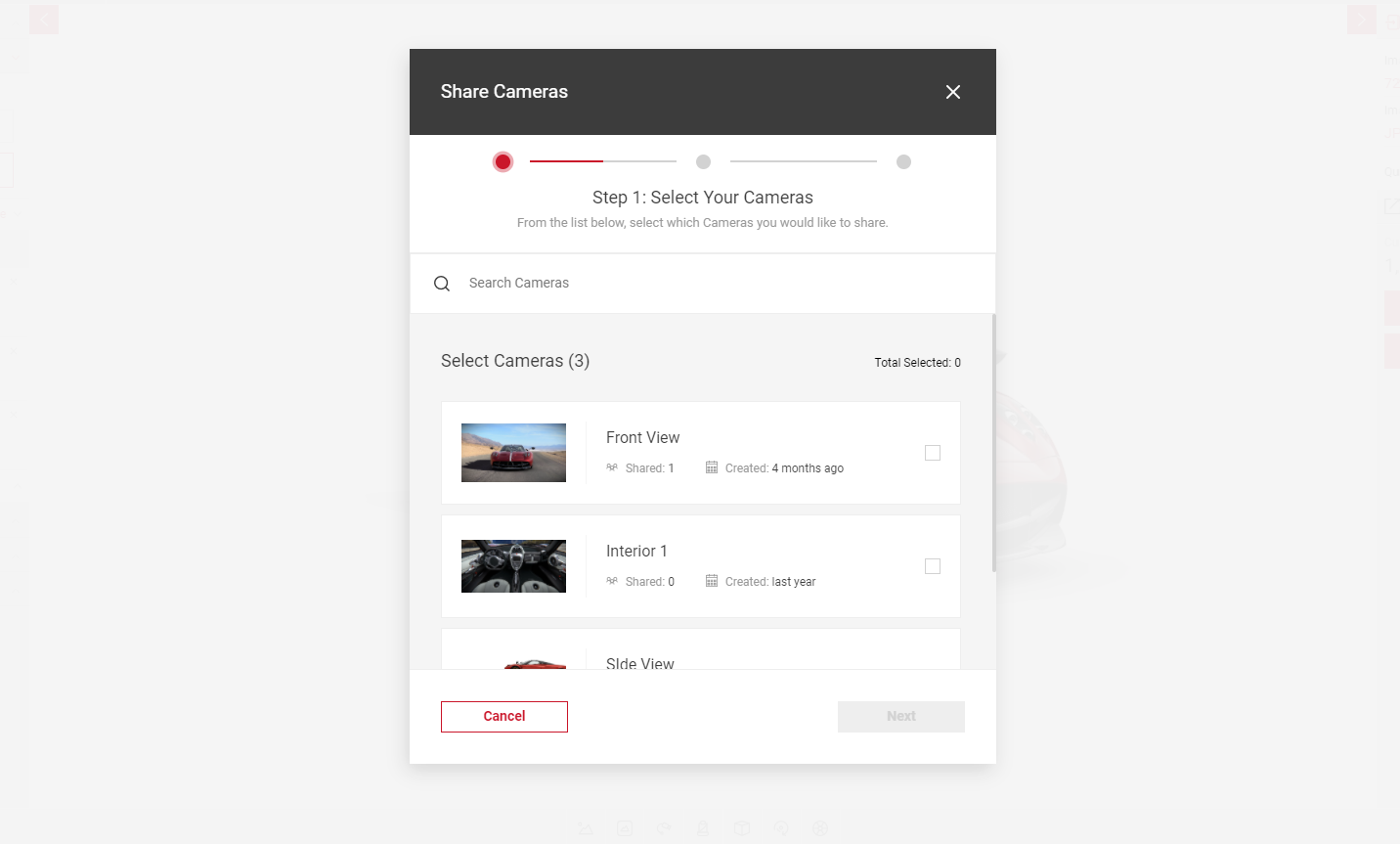Image resolution: width=1400 pixels, height=844 pixels.
Task: Click the search magnifier icon
Action: click(x=442, y=284)
